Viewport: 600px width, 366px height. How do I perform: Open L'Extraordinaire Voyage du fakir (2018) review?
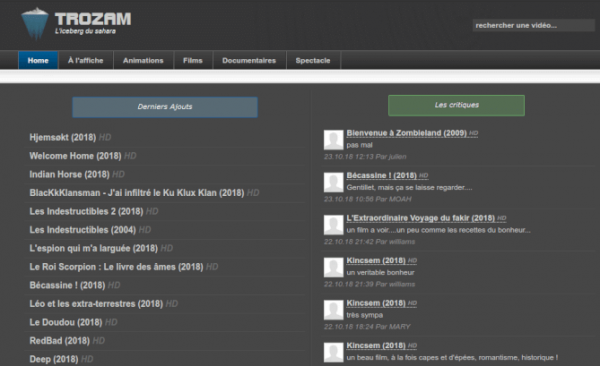(421, 218)
